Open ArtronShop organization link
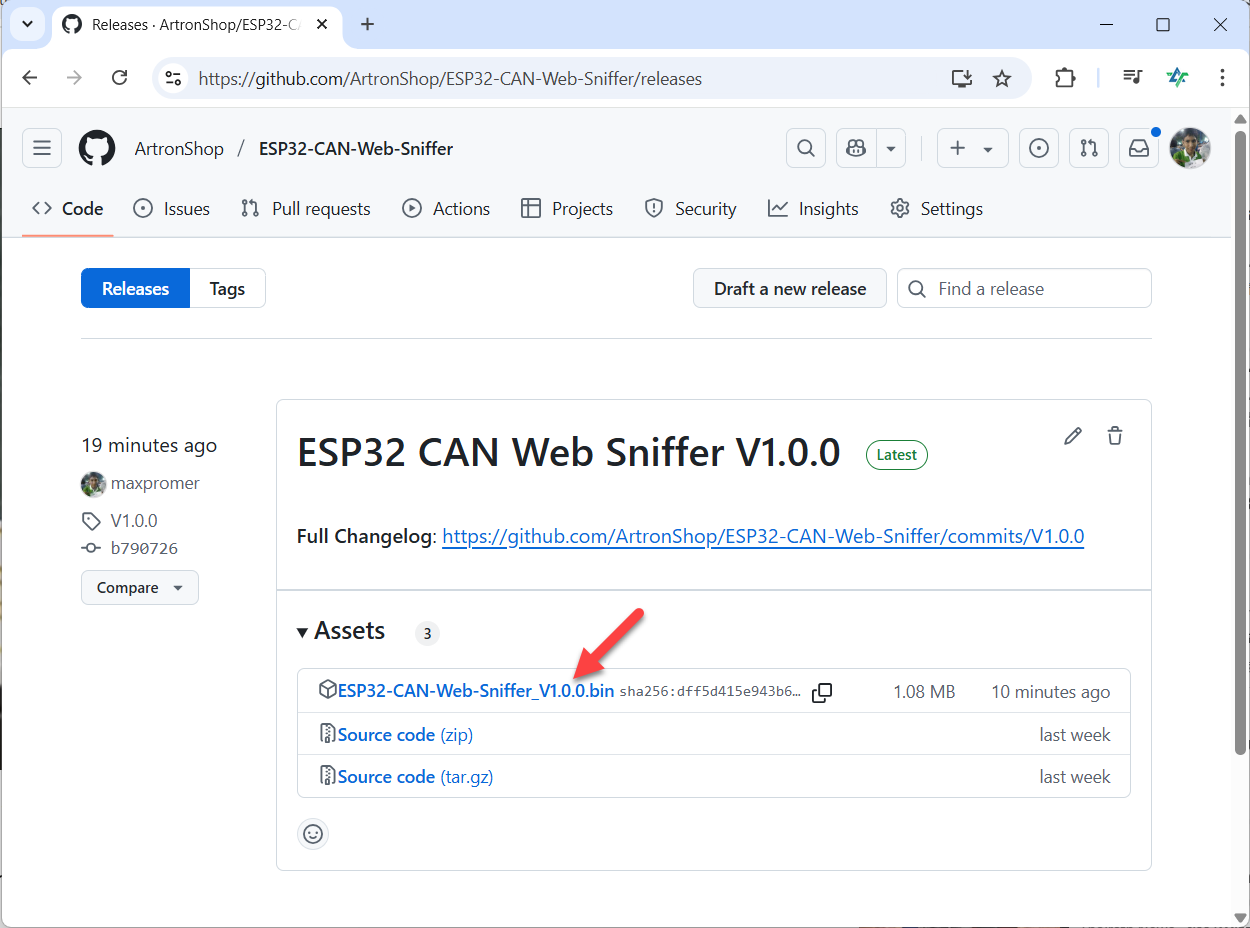The width and height of the screenshot is (1250, 928). [x=179, y=148]
